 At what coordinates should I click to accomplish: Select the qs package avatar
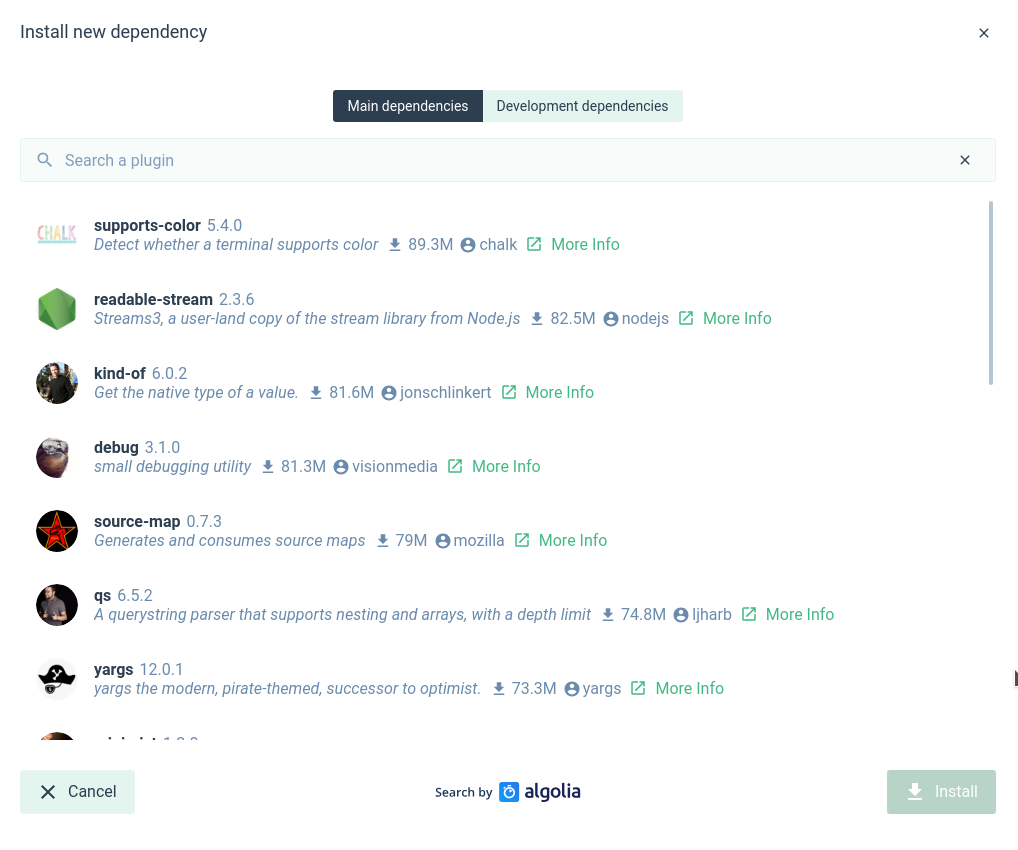(57, 605)
